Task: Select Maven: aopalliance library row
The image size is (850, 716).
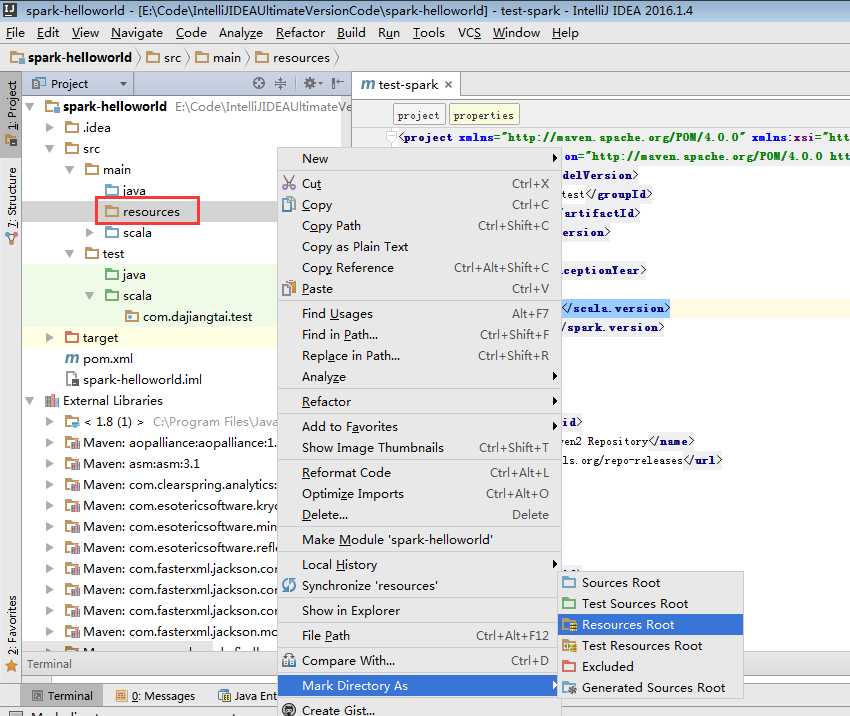Action: point(170,442)
